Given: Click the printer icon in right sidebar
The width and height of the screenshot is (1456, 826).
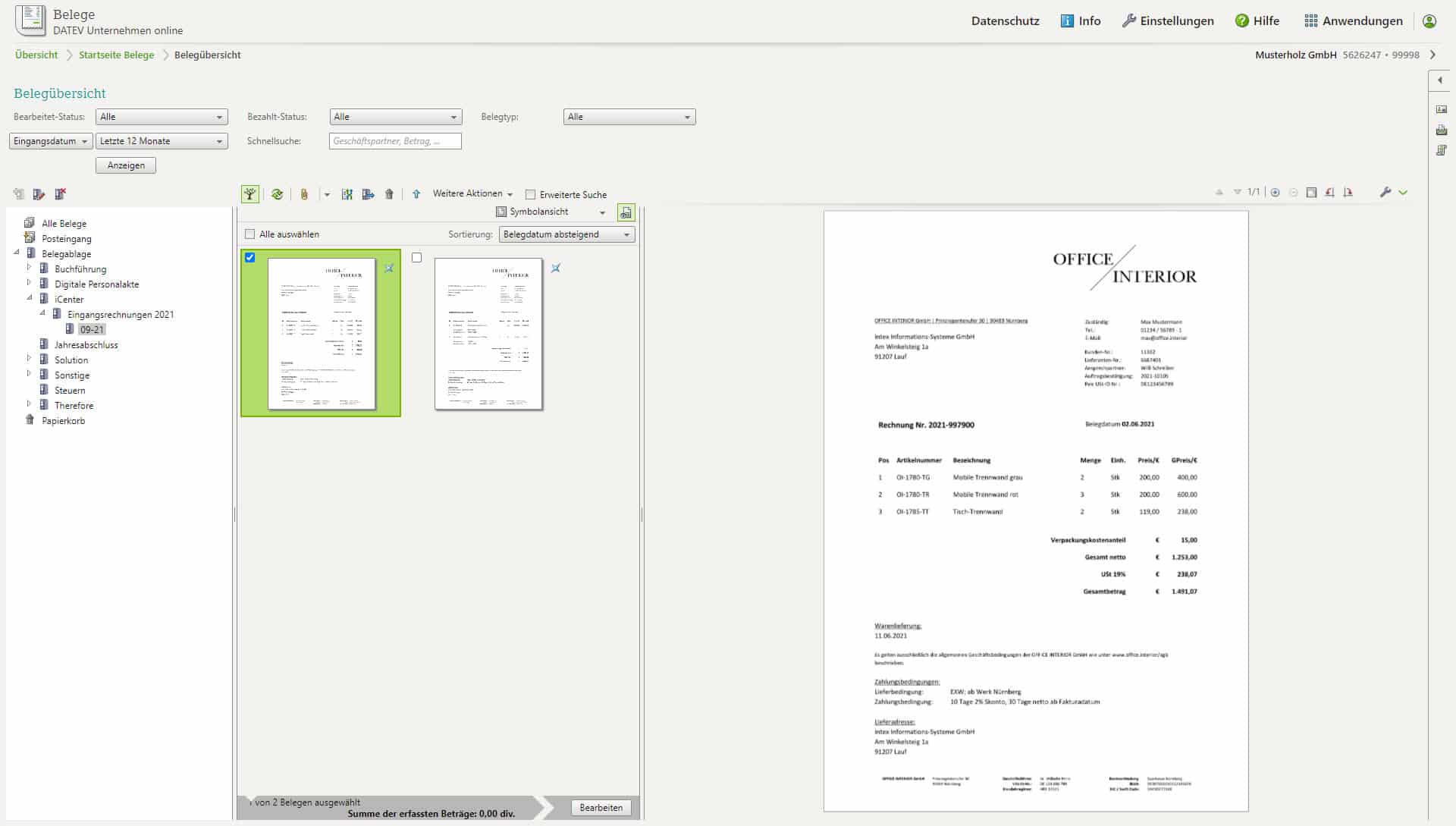Looking at the screenshot, I should (x=1441, y=130).
